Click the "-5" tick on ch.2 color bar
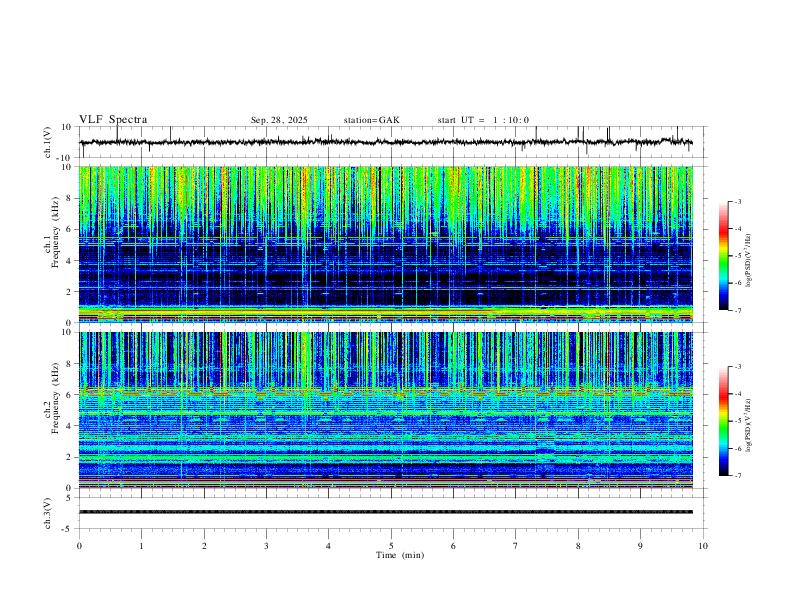This screenshot has height=612, width=792. pos(738,421)
